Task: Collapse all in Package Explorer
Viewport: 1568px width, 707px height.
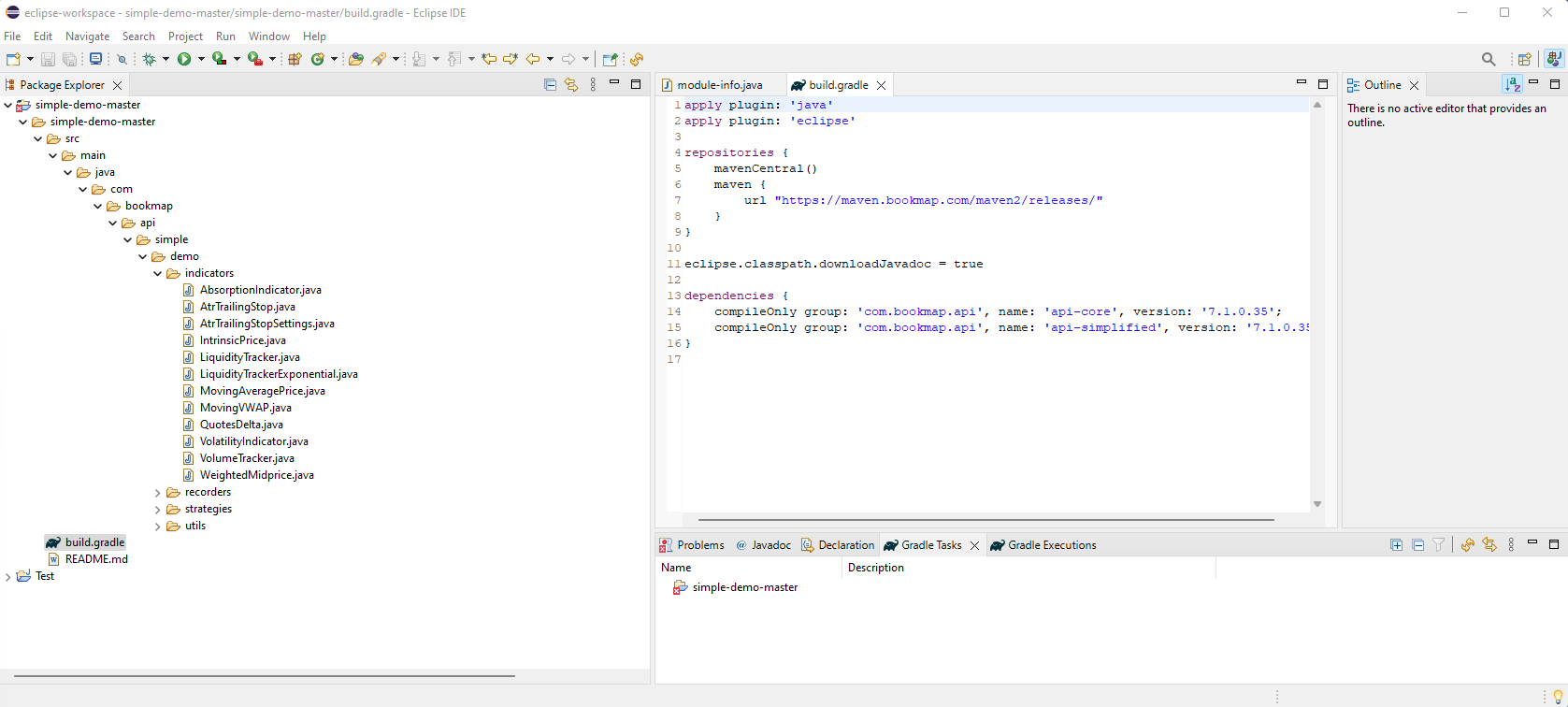Action: (x=550, y=84)
